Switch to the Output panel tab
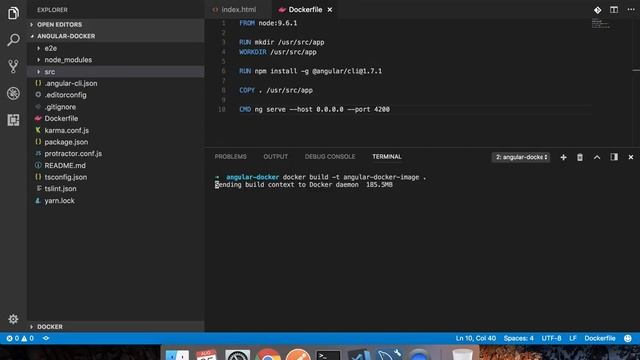Screen dimensions: 640x360 coord(276,157)
